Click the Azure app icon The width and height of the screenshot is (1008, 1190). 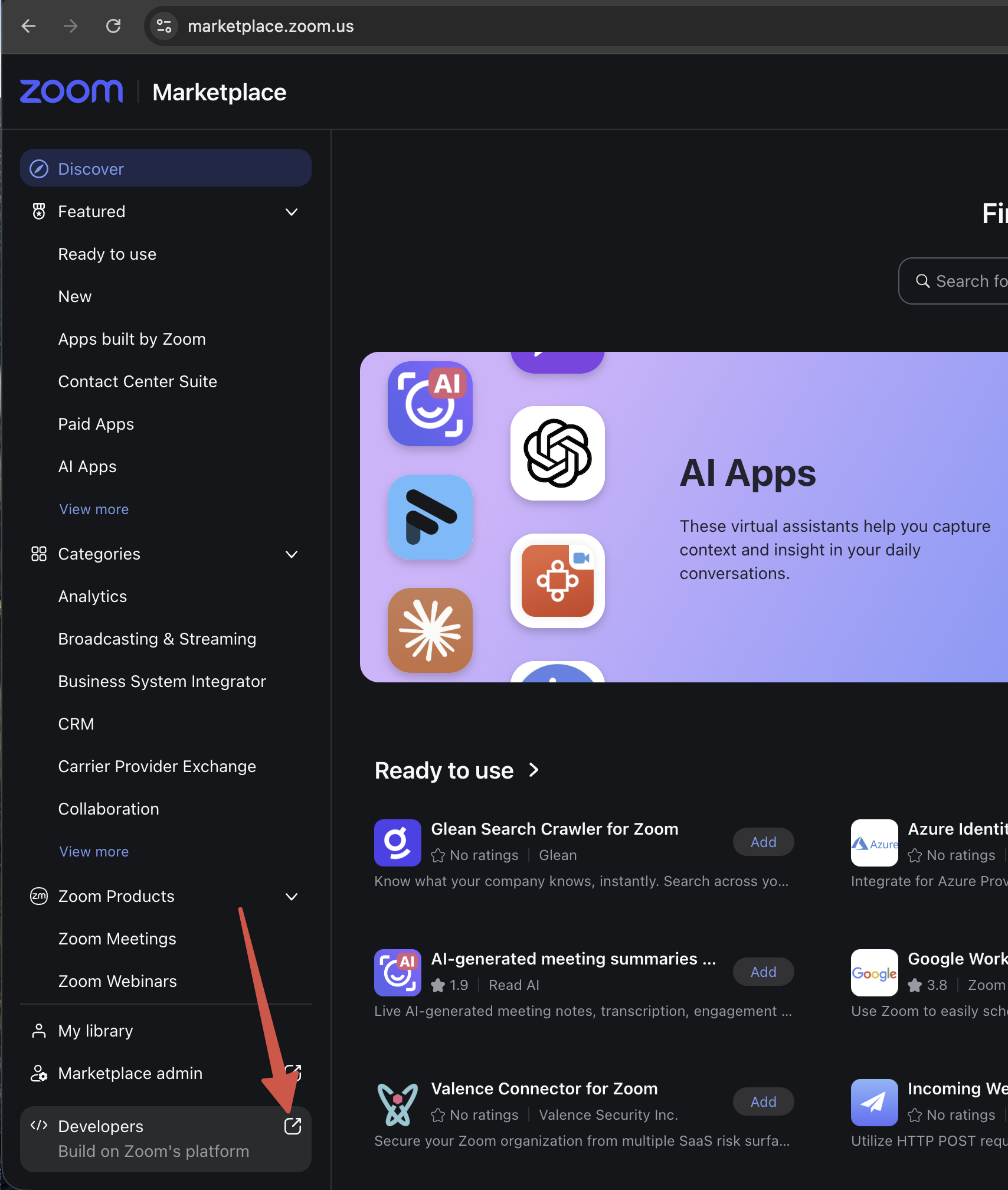(x=875, y=843)
